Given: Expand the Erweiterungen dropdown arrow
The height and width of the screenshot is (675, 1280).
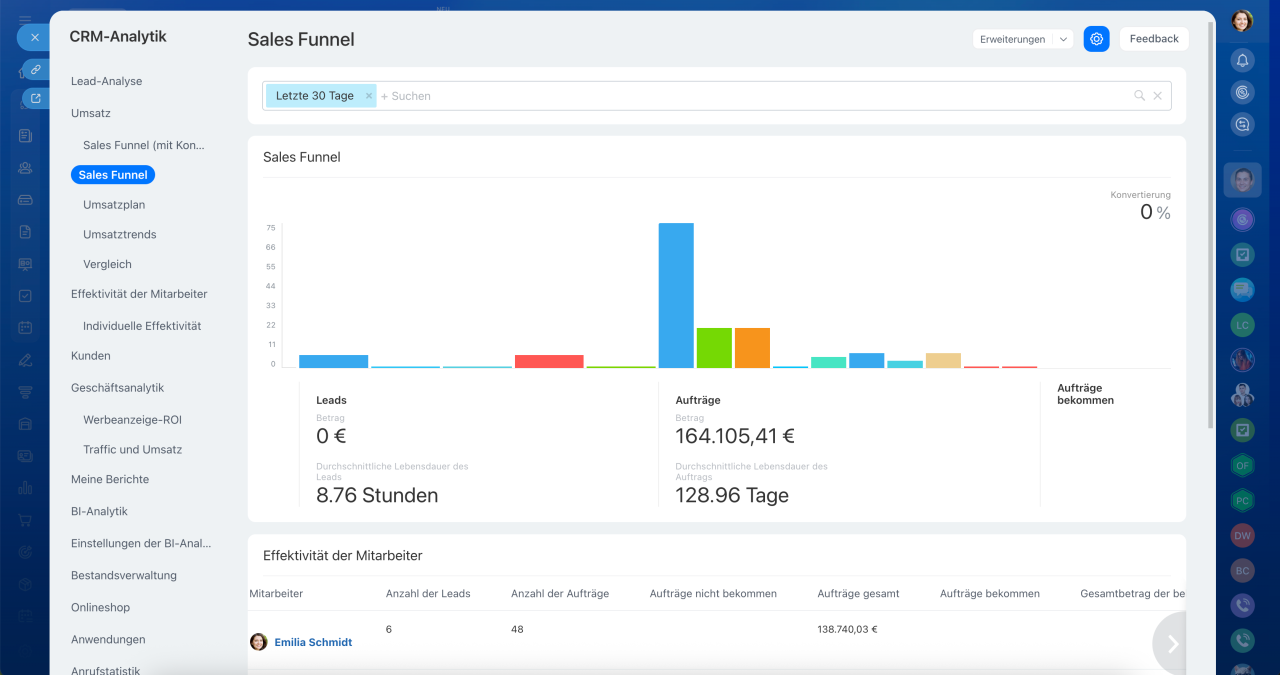Looking at the screenshot, I should pyautogui.click(x=1063, y=39).
